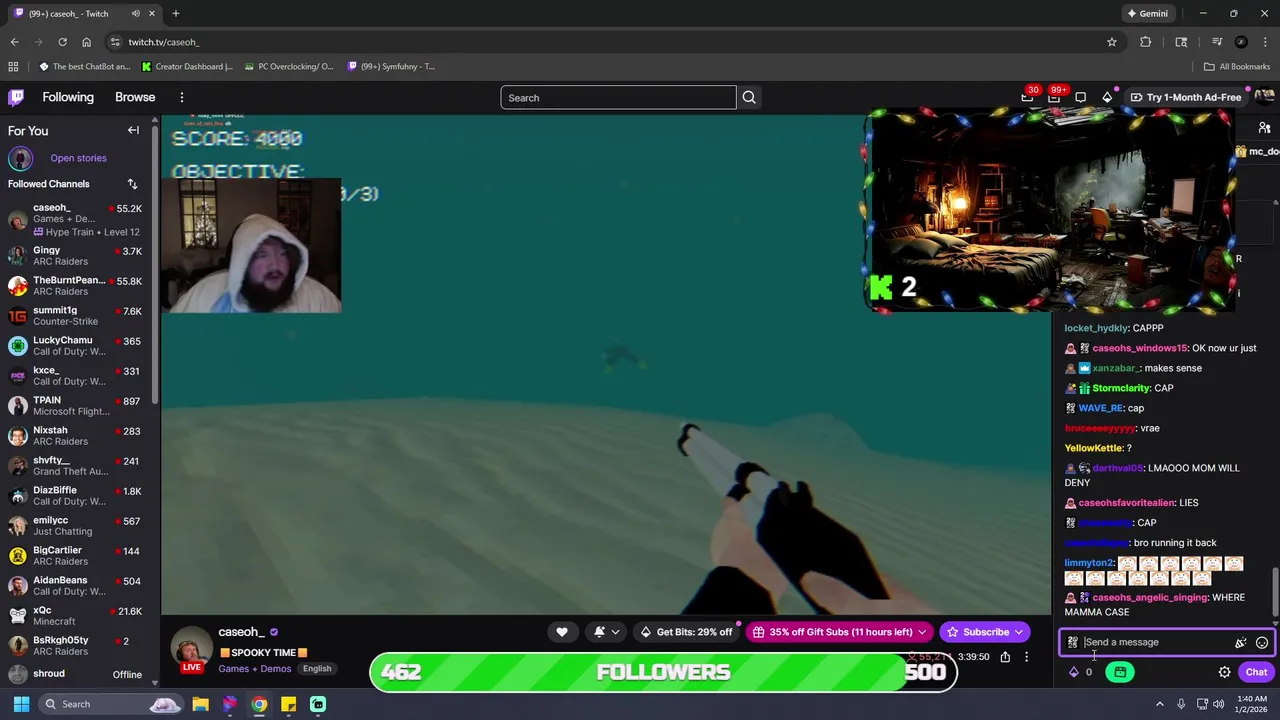Screen dimensions: 1280x720
Task: Click Try 1-Month Ad-Free button
Action: 1186,97
